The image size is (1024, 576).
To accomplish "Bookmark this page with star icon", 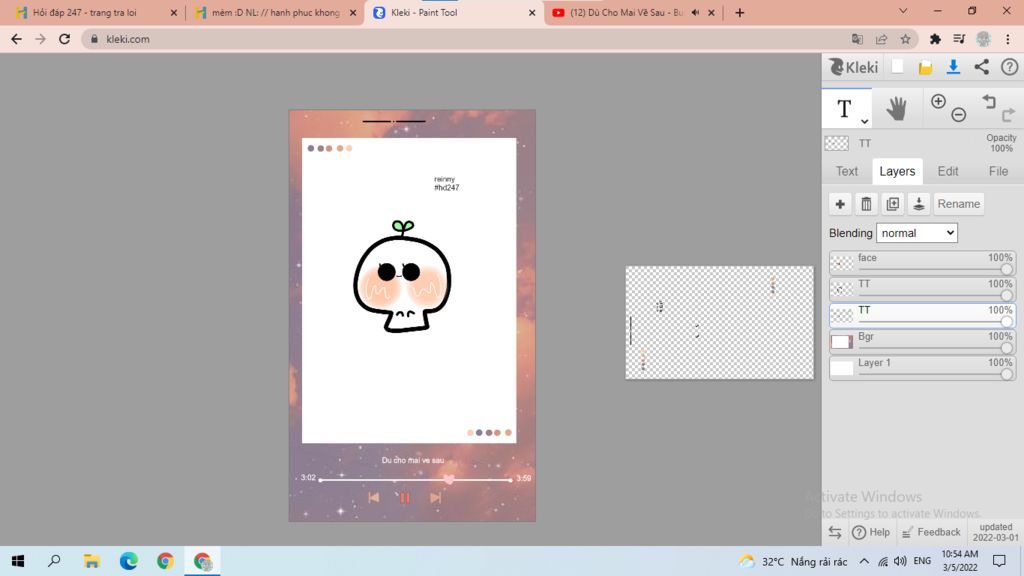I will 905,39.
